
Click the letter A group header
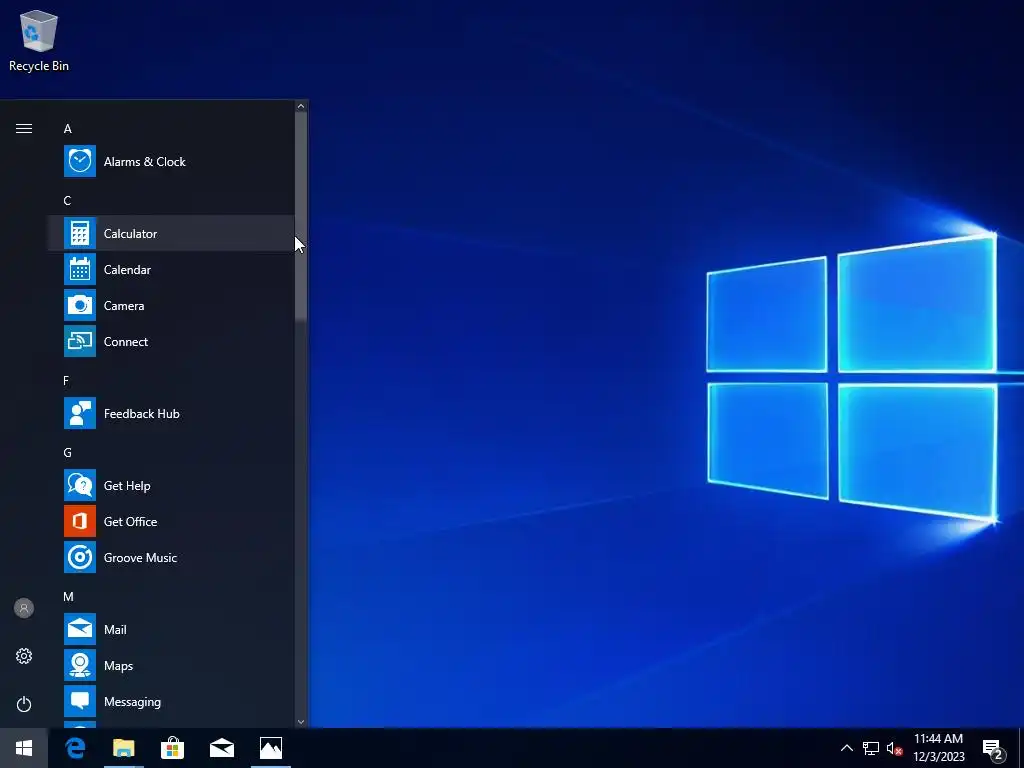[x=67, y=129]
